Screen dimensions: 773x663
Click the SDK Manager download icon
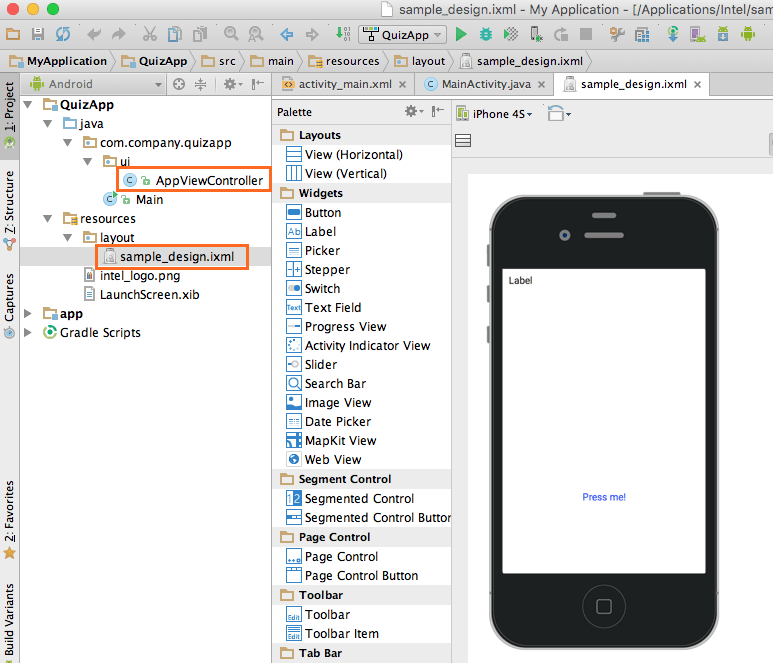723,34
